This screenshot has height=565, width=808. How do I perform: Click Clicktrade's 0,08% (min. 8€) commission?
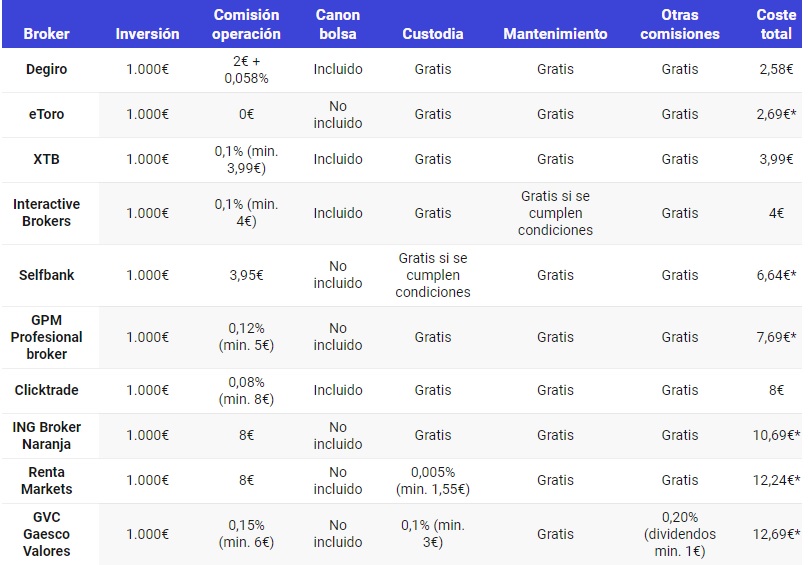(246, 390)
